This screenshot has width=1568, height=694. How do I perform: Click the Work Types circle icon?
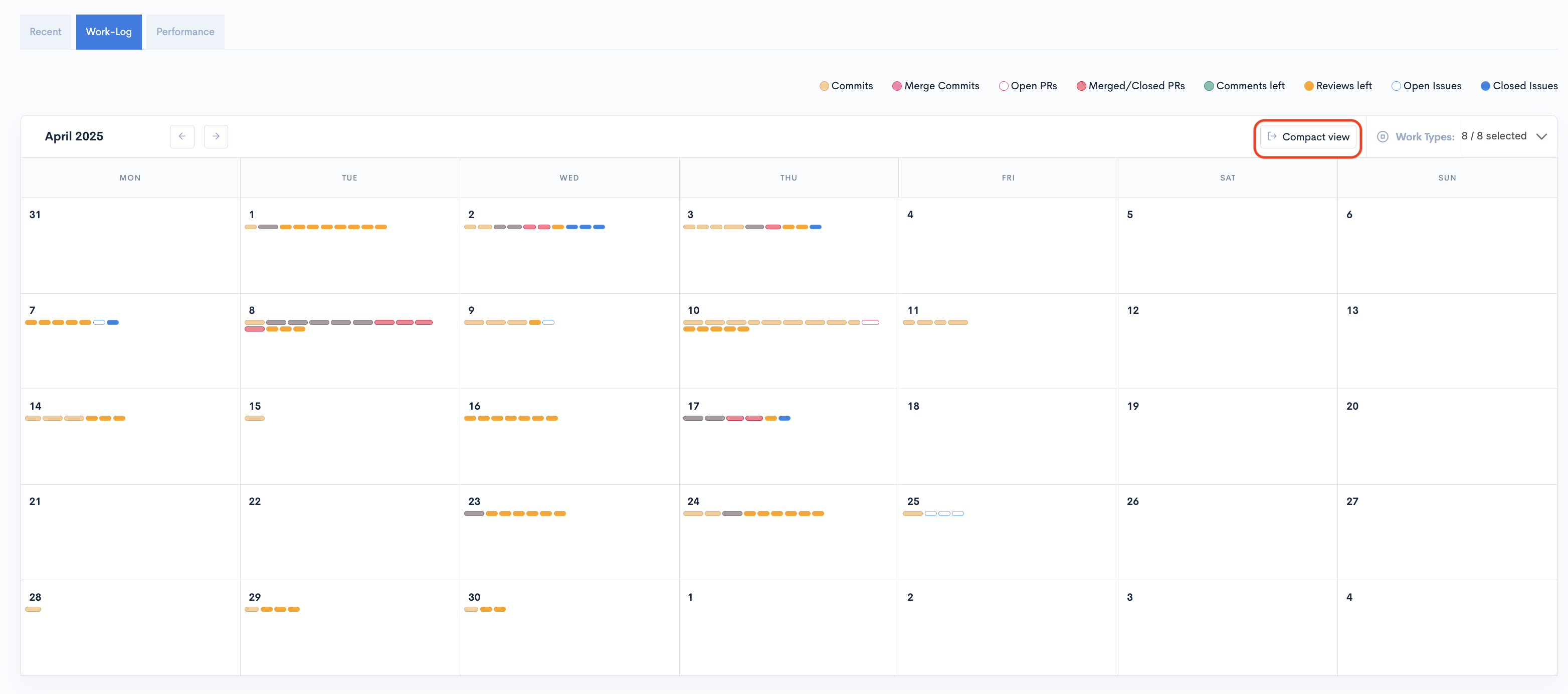[1383, 136]
